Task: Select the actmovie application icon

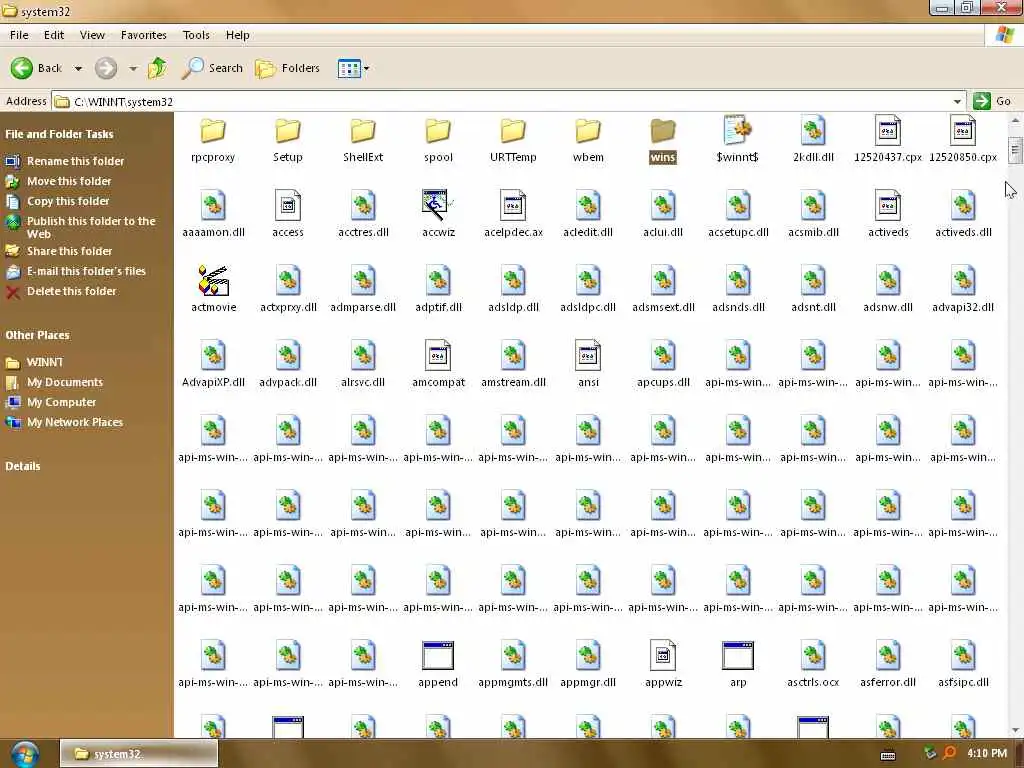Action: point(213,280)
